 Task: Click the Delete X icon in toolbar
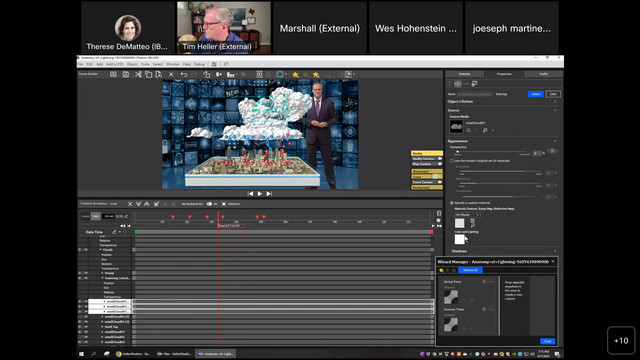(x=171, y=74)
